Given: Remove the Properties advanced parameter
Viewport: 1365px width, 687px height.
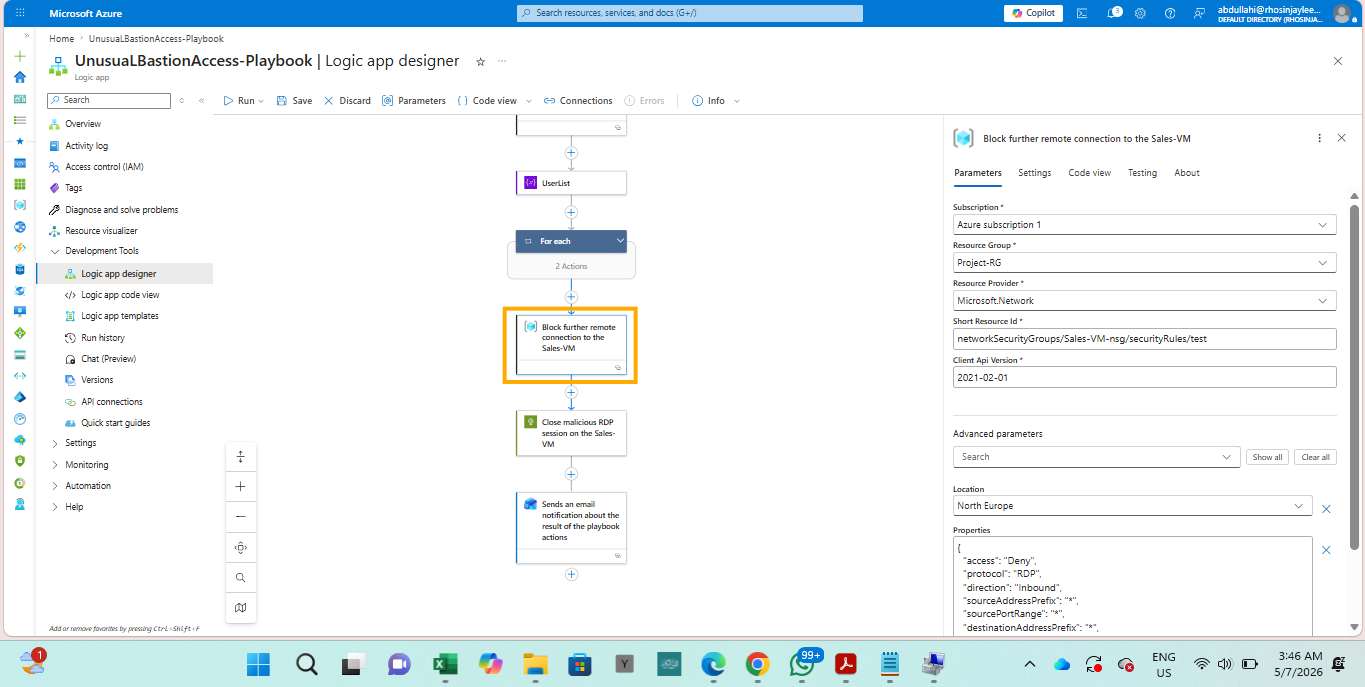Looking at the screenshot, I should click(x=1326, y=550).
